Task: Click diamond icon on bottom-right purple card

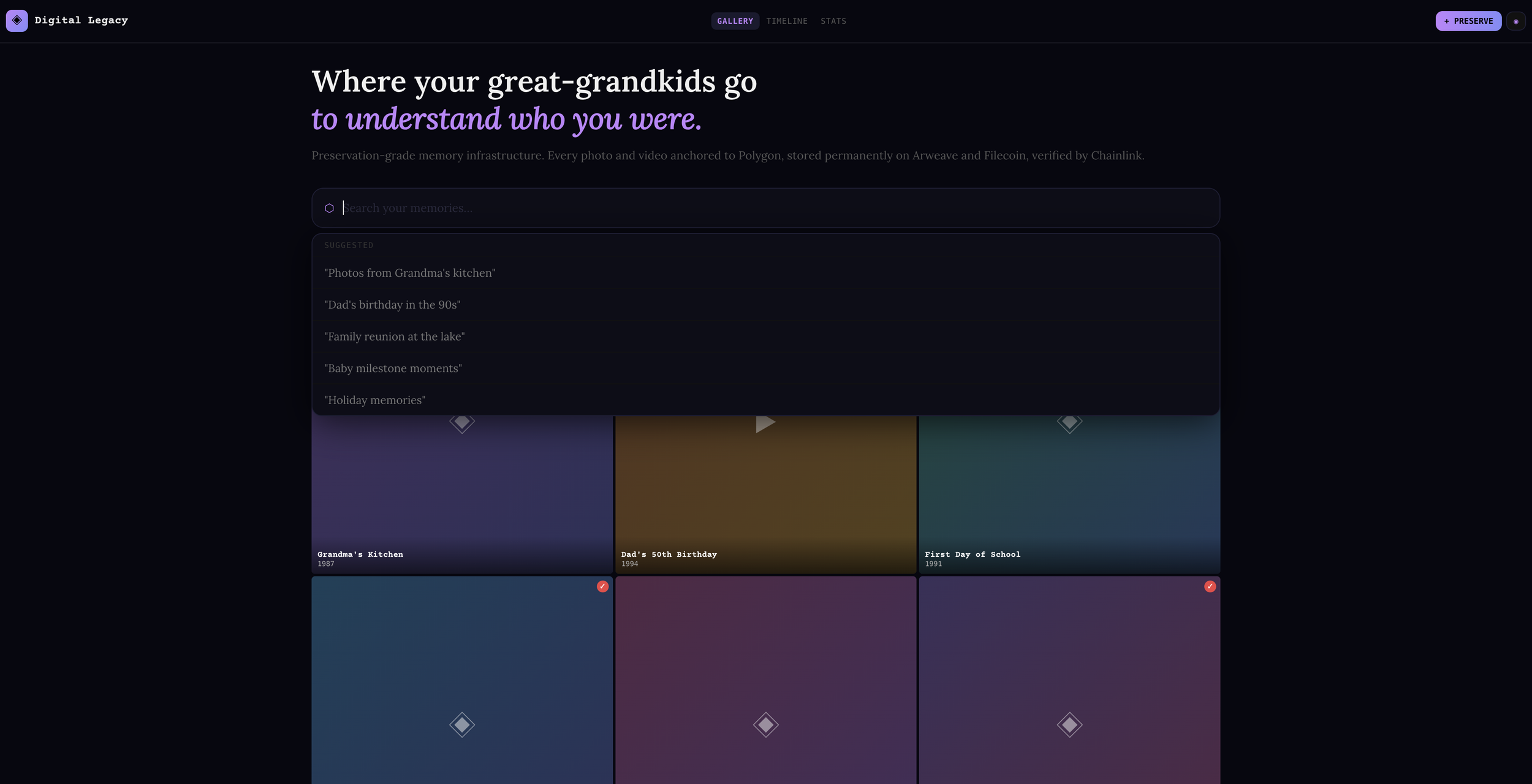Action: coord(1069,725)
